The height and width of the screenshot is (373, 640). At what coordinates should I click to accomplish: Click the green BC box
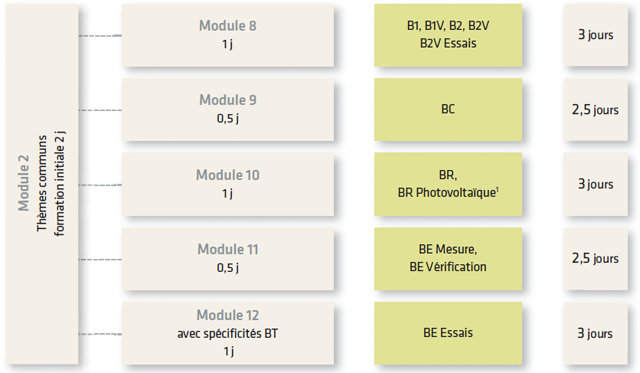point(448,110)
